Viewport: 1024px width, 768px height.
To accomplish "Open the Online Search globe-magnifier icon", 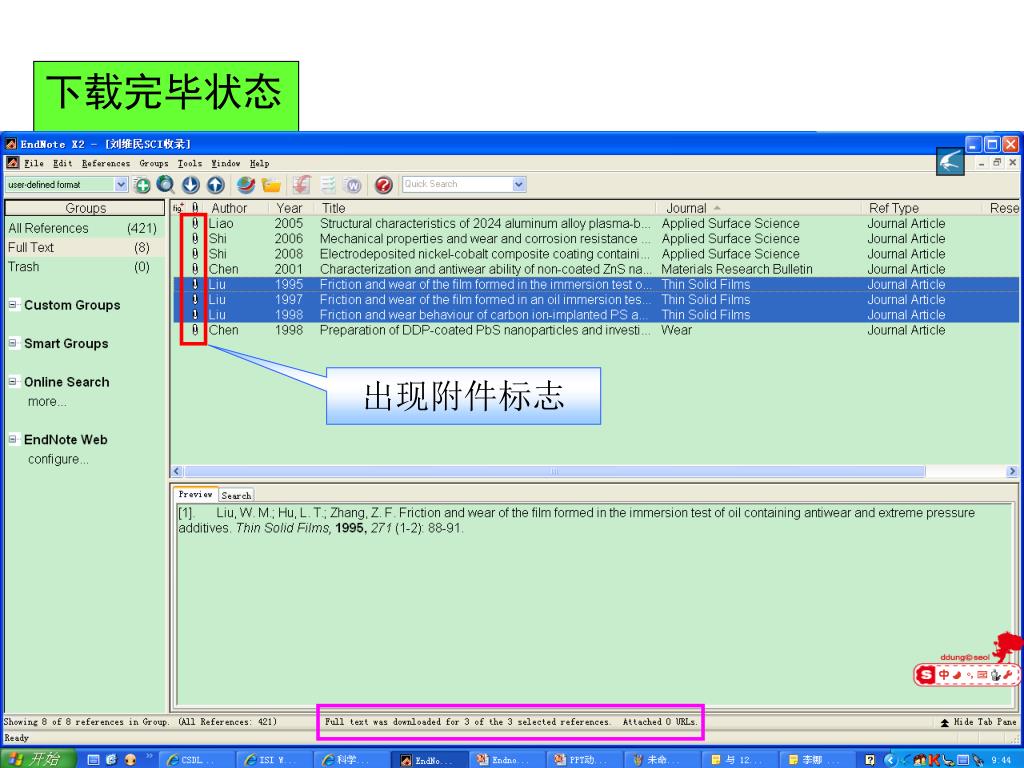I will (x=165, y=185).
